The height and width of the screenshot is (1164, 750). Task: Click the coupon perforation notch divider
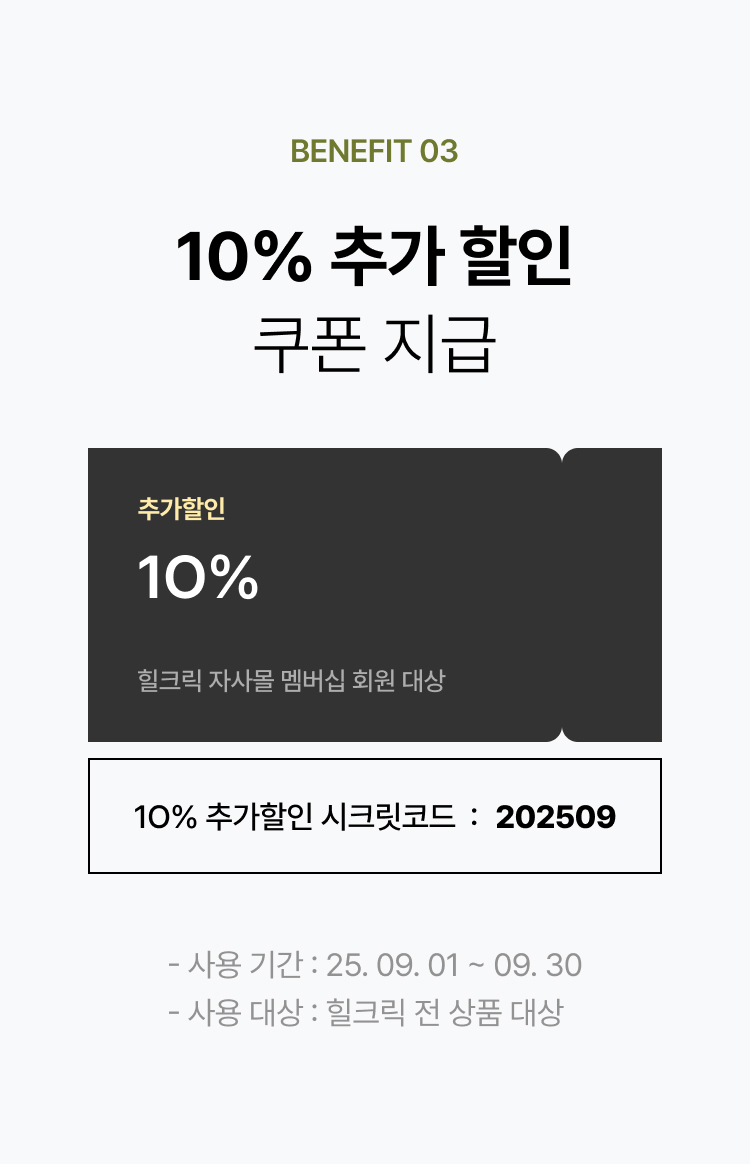pos(562,595)
